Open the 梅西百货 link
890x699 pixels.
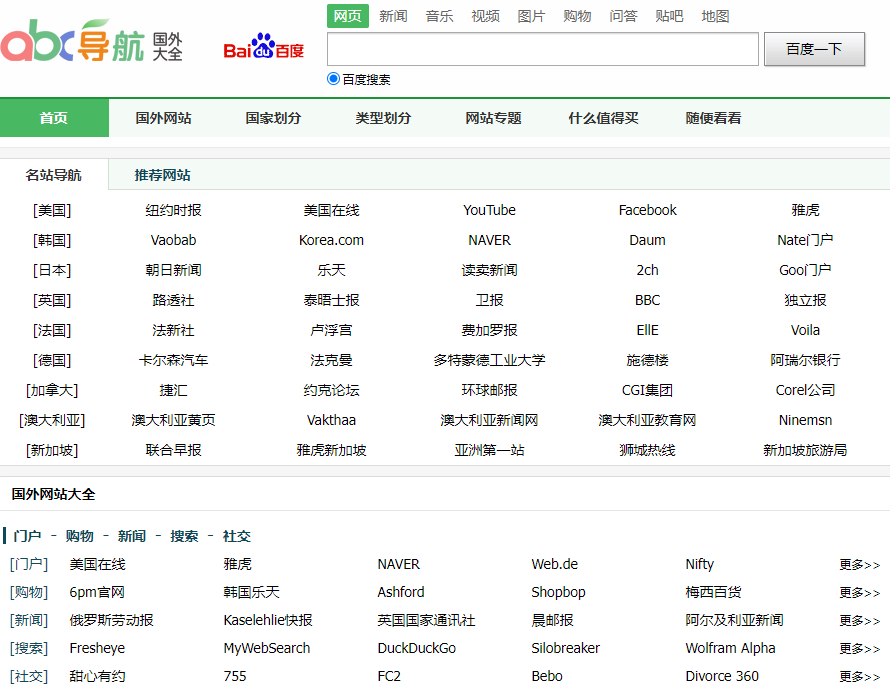pyautogui.click(x=713, y=592)
